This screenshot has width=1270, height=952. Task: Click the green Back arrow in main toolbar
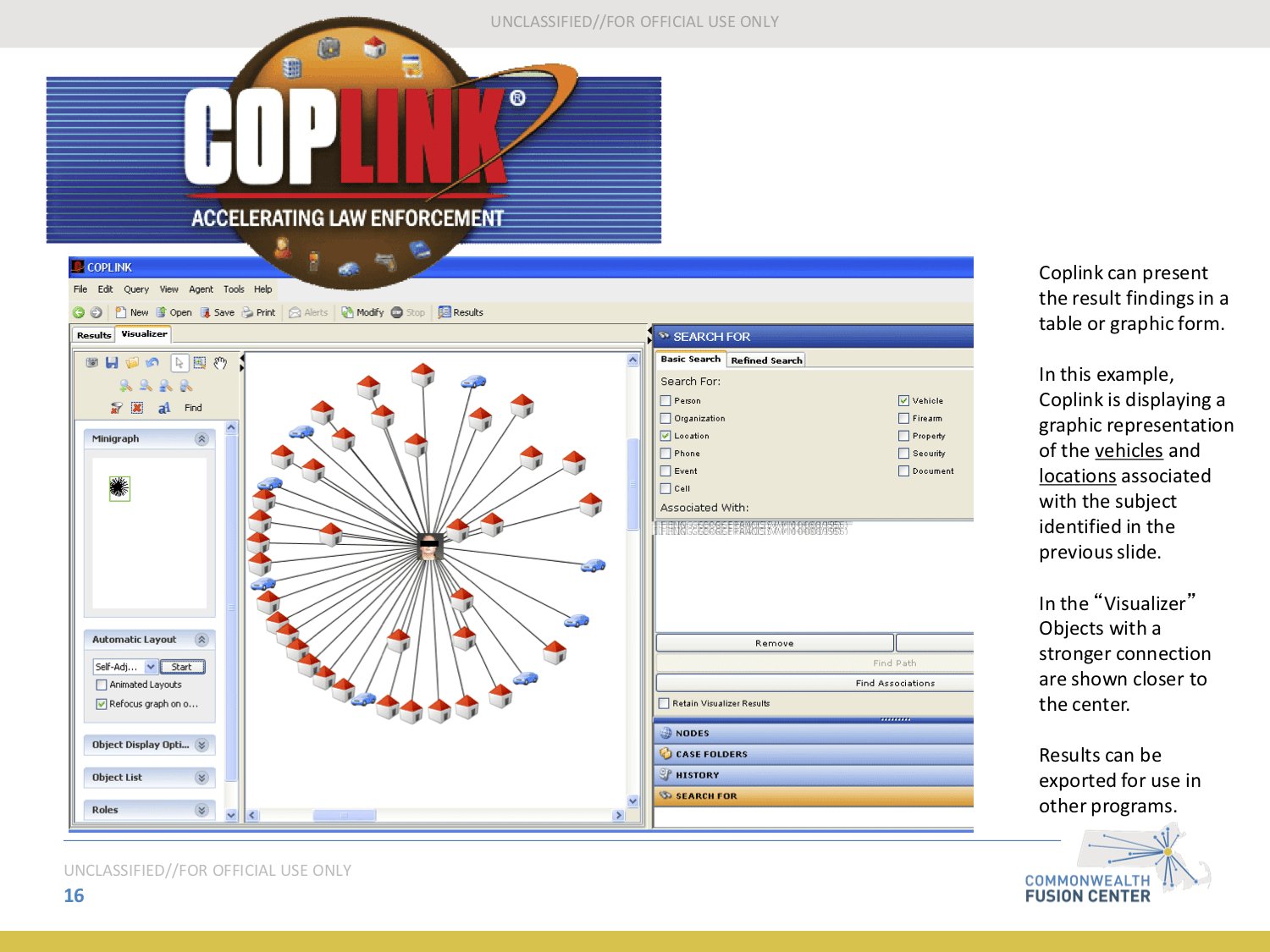(79, 312)
